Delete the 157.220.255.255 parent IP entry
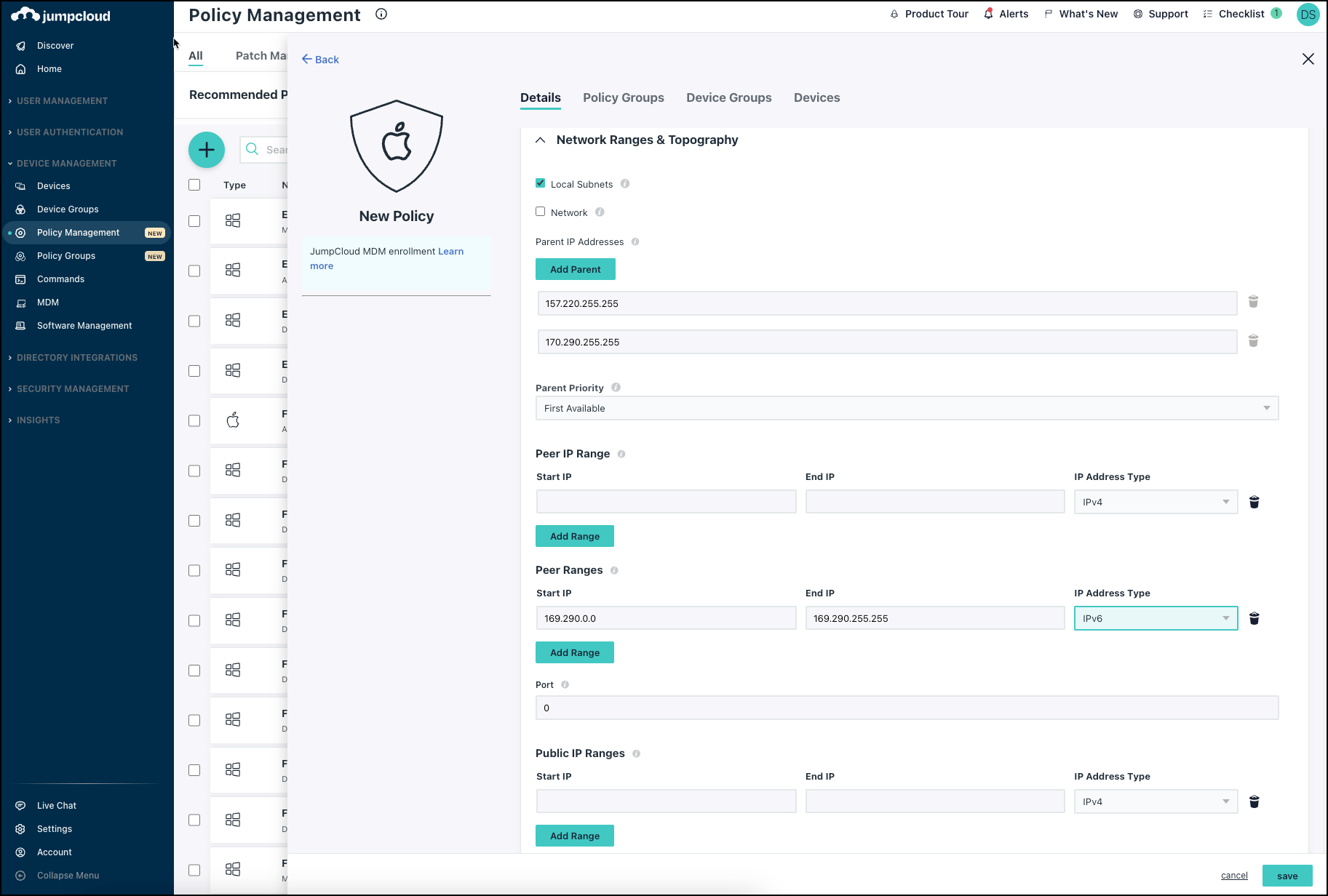 (x=1253, y=302)
